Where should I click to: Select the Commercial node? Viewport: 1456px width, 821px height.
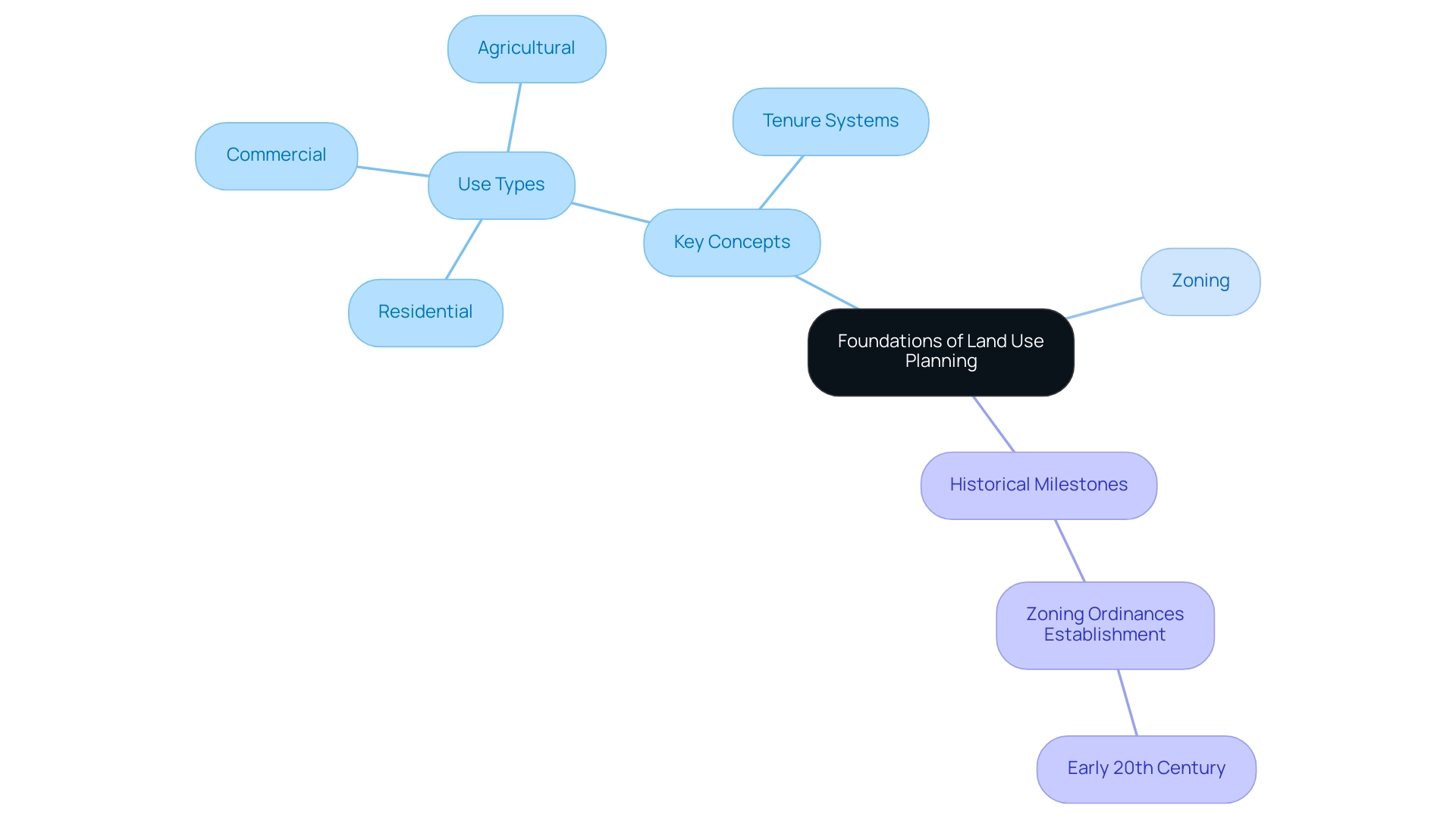275,154
